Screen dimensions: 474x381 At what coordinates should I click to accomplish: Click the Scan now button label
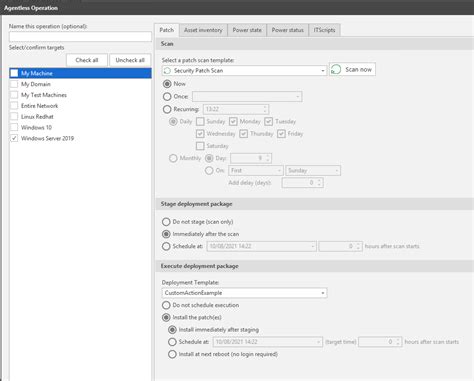tap(358, 69)
